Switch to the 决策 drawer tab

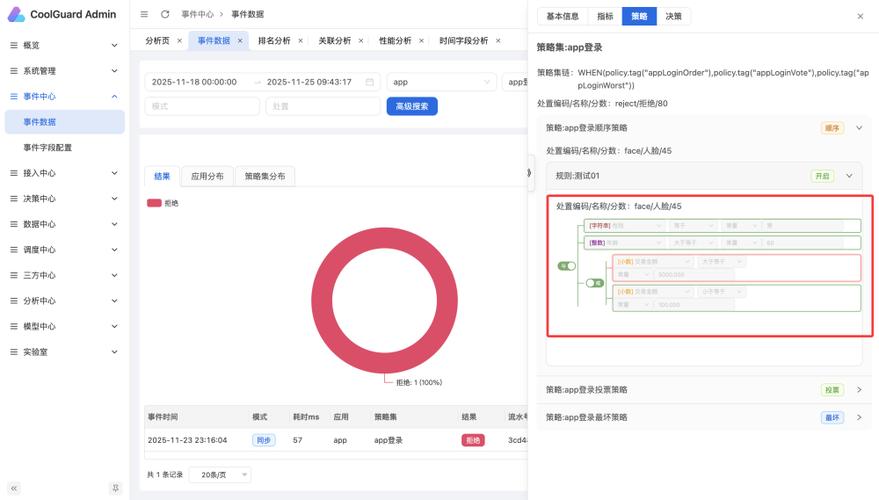[673, 16]
